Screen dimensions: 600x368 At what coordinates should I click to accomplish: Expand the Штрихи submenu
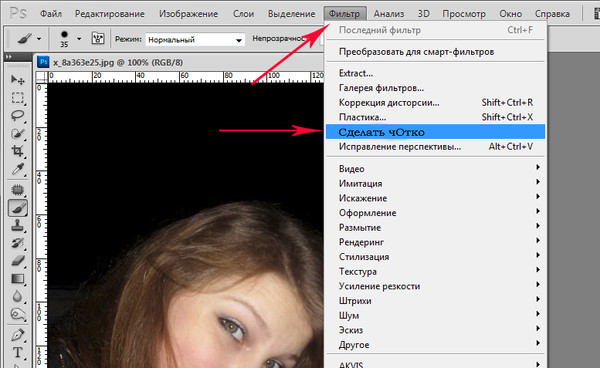435,301
